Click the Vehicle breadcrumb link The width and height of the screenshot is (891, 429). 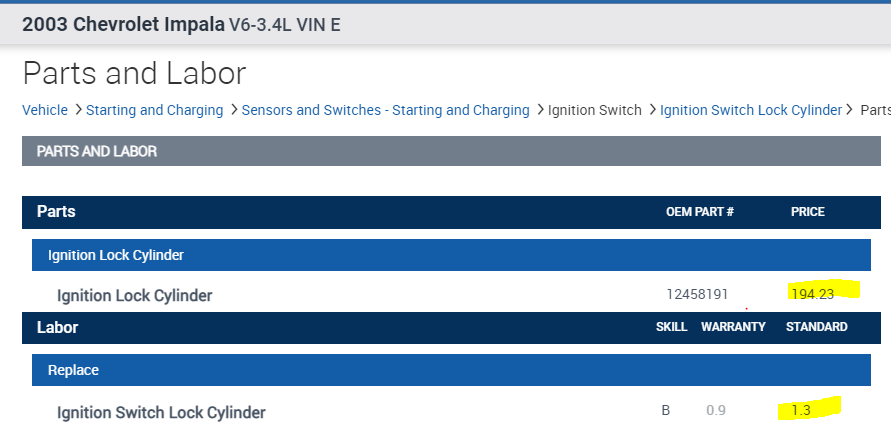45,110
